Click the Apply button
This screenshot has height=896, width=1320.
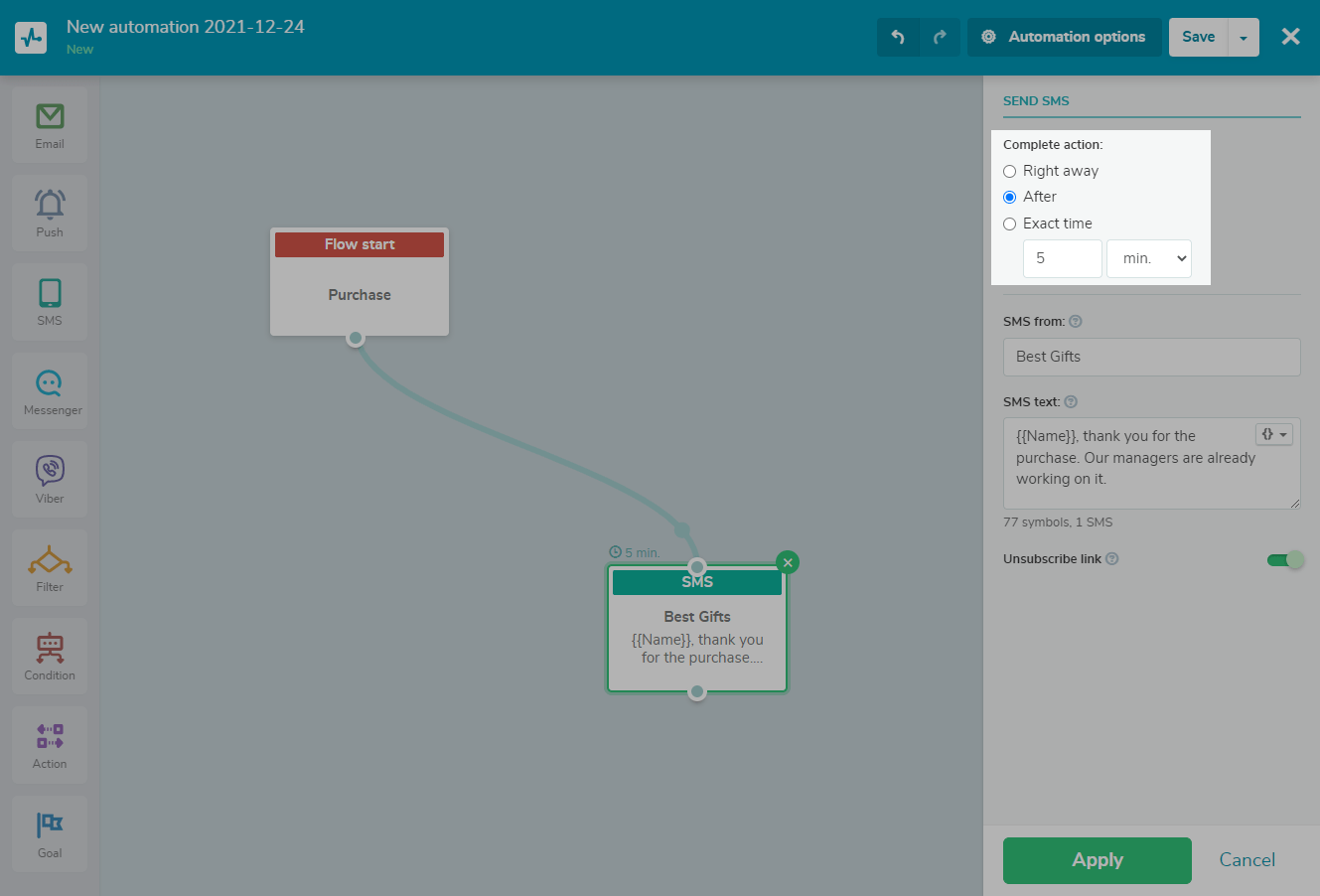(x=1098, y=860)
